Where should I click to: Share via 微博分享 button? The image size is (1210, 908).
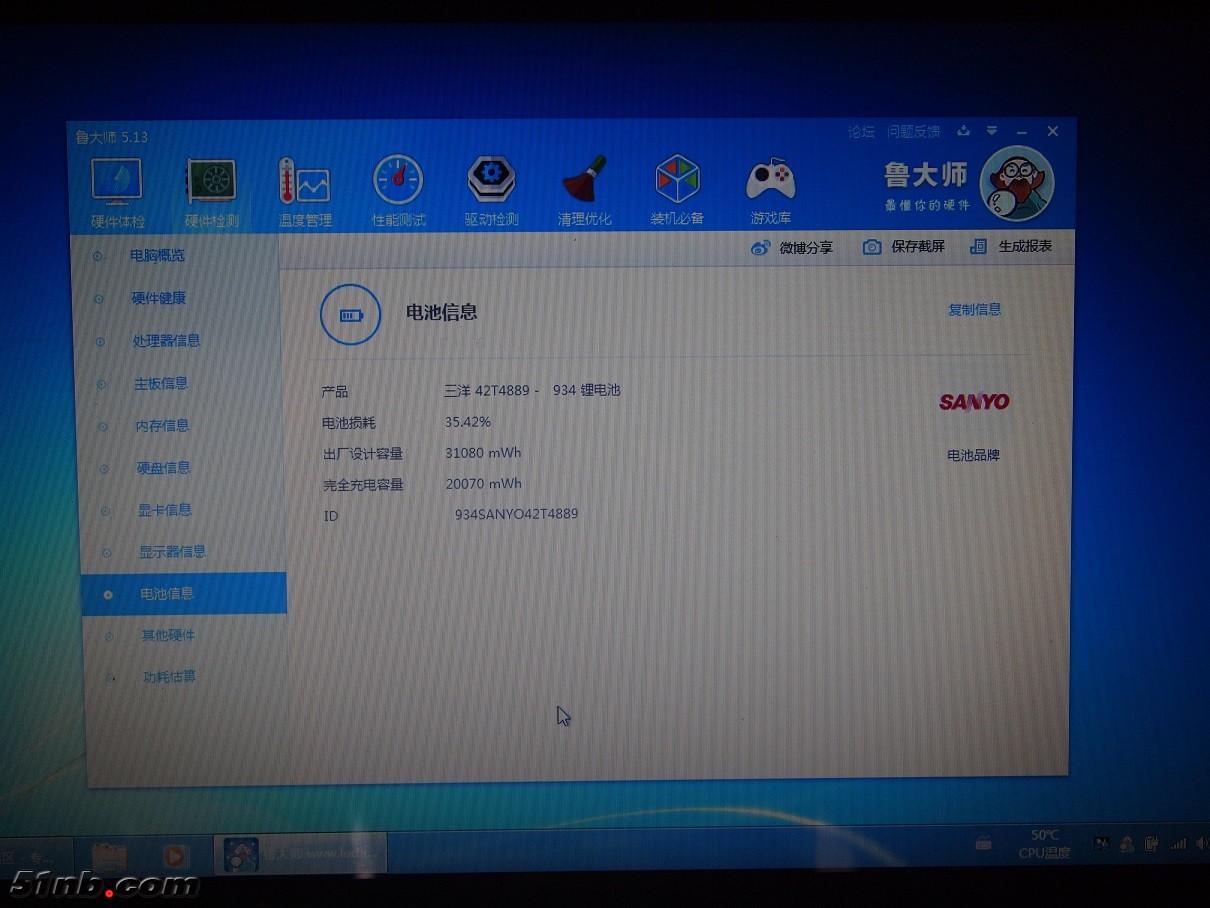(792, 247)
